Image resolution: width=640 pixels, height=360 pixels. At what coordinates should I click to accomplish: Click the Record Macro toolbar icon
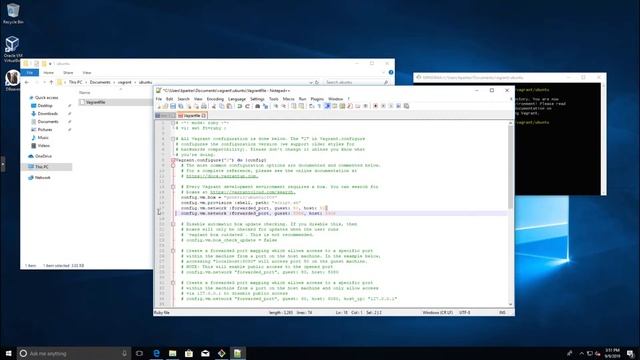click(x=376, y=106)
